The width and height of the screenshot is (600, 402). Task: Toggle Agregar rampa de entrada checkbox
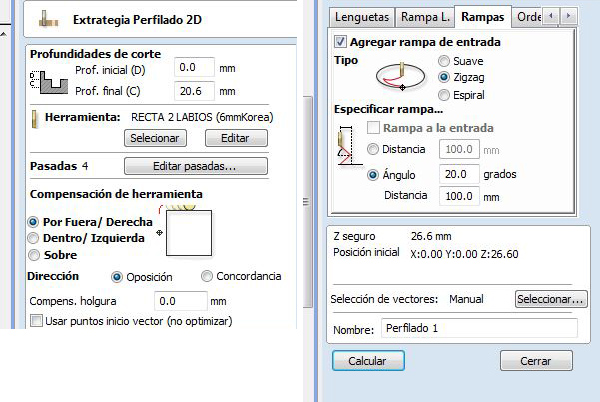[x=340, y=41]
